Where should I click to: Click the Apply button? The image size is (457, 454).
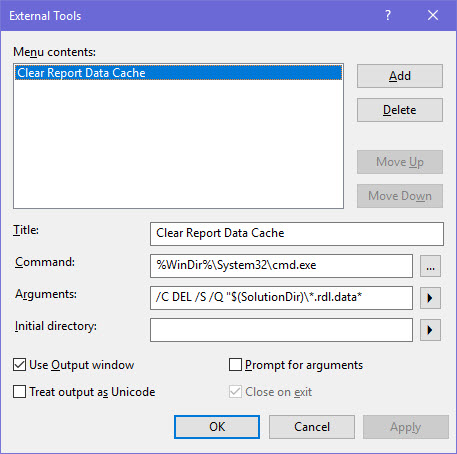point(406,427)
